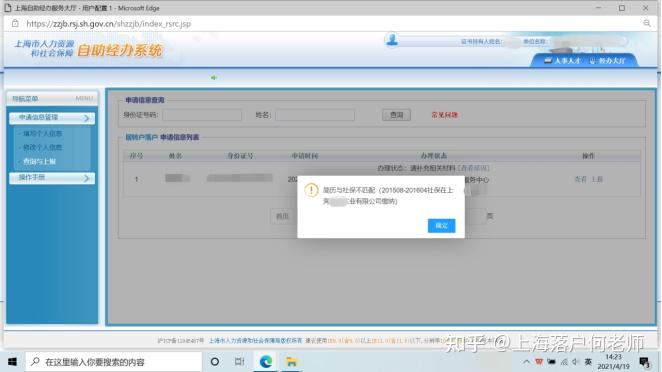Select 修改个人信息 in sidebar

pyautogui.click(x=42, y=147)
